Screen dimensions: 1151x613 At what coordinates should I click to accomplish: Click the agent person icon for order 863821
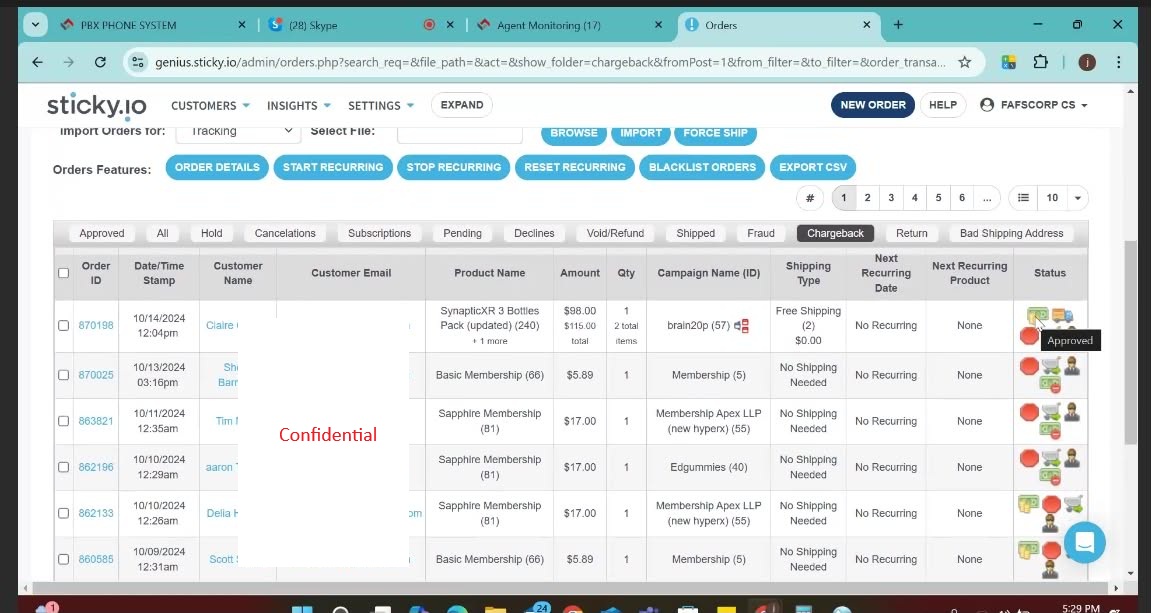point(1072,412)
